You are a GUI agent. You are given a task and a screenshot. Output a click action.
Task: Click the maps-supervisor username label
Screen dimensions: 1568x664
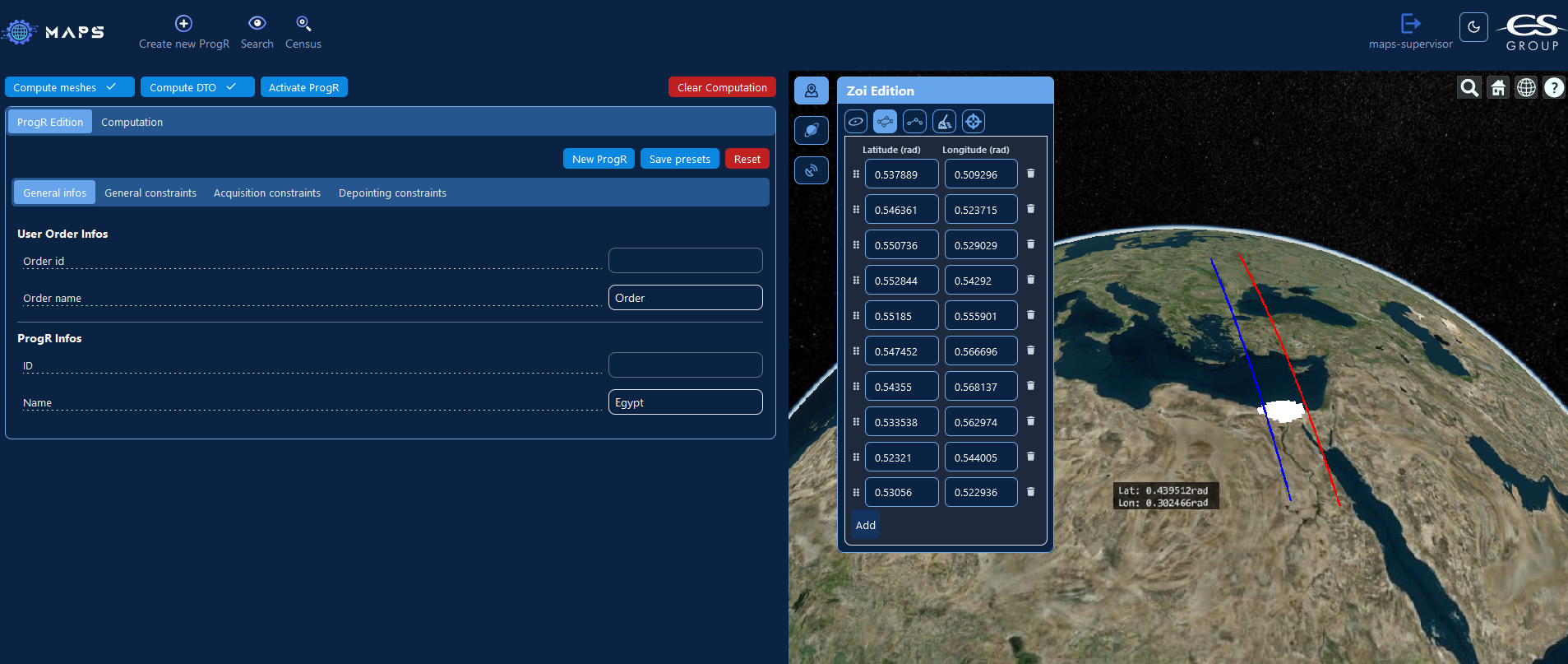[x=1410, y=44]
